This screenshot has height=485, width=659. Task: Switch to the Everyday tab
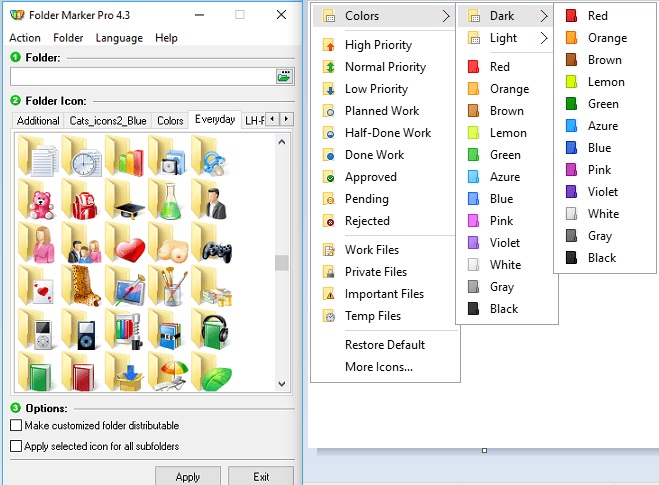pos(215,119)
